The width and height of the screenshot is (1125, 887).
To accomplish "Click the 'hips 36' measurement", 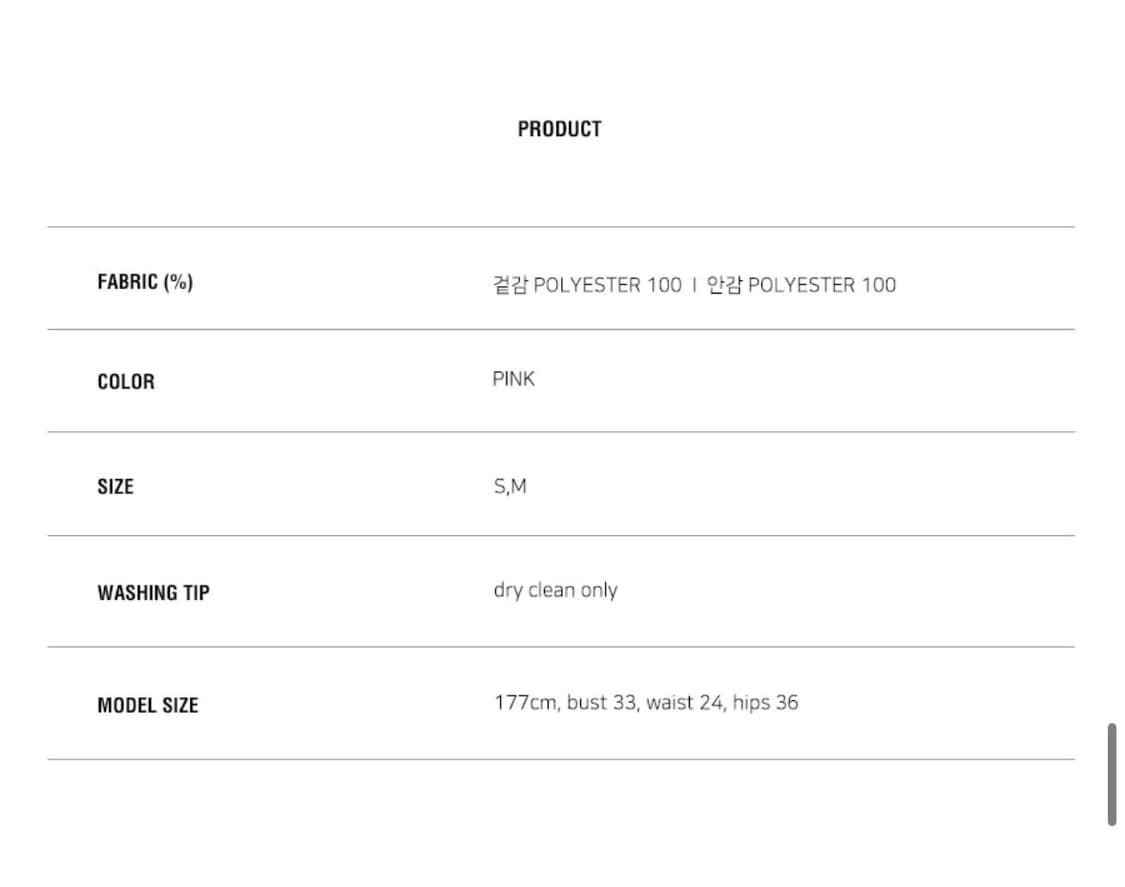I will 765,703.
